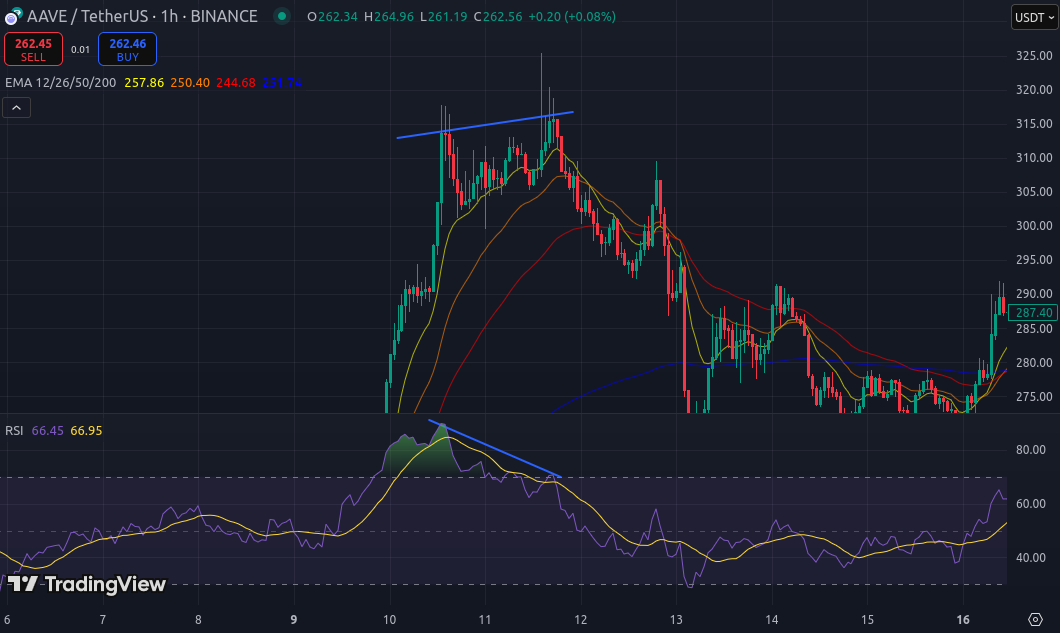Select the RSI divergence trendline
Image resolution: width=1060 pixels, height=633 pixels.
click(x=495, y=449)
